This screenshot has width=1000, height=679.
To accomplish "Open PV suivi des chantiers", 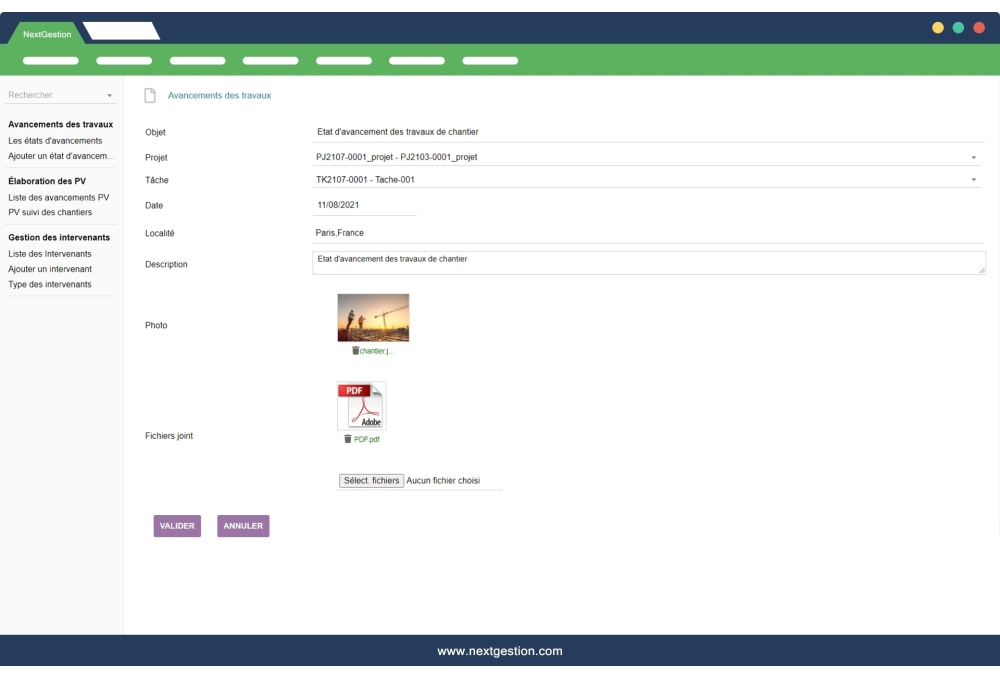I will pyautogui.click(x=50, y=212).
